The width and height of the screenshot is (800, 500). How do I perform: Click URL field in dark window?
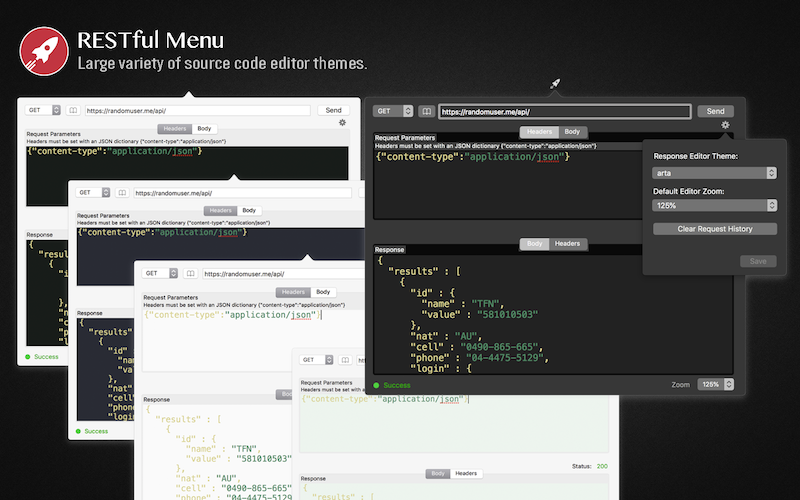coord(565,111)
